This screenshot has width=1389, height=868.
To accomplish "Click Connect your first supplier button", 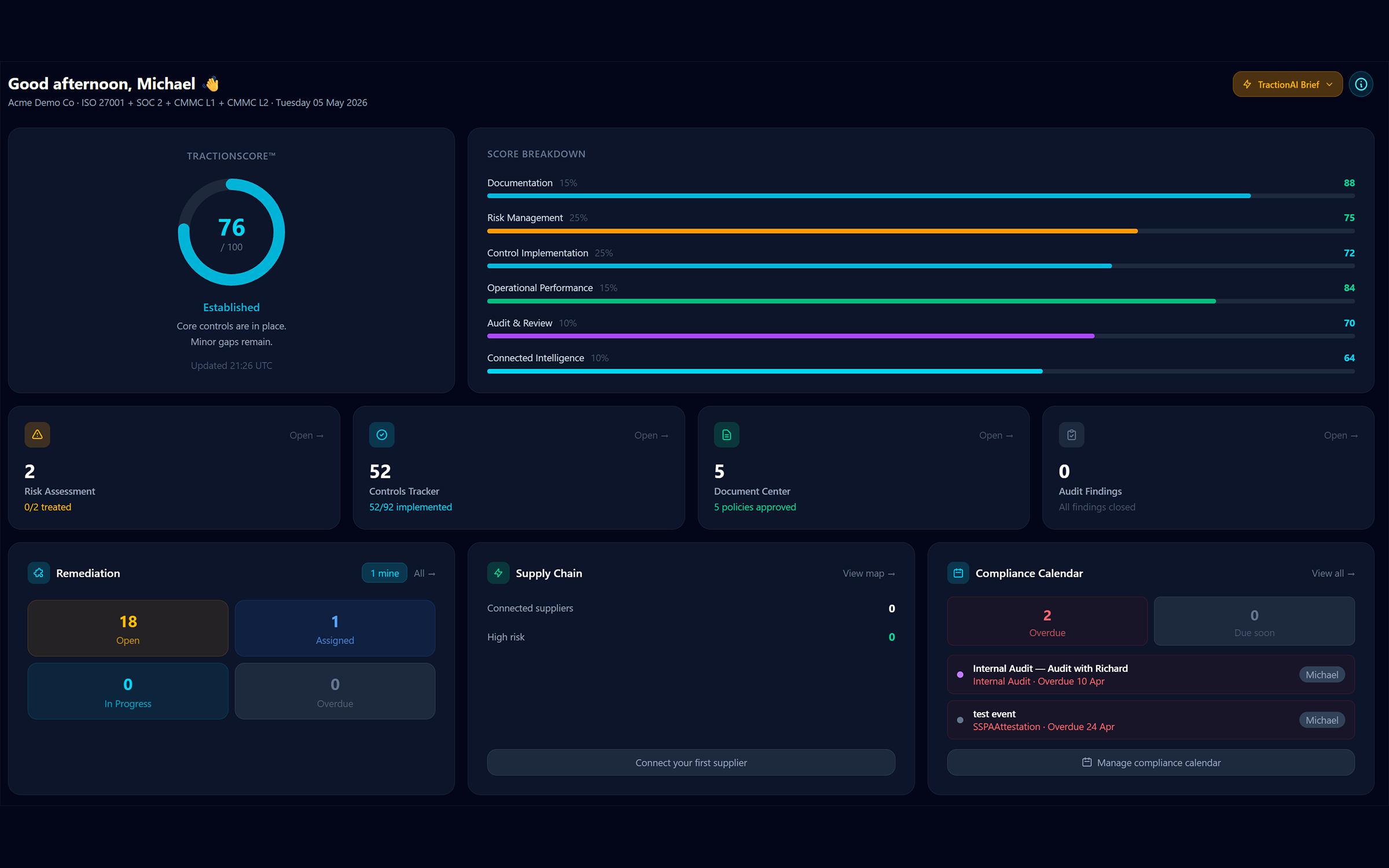I will [691, 763].
